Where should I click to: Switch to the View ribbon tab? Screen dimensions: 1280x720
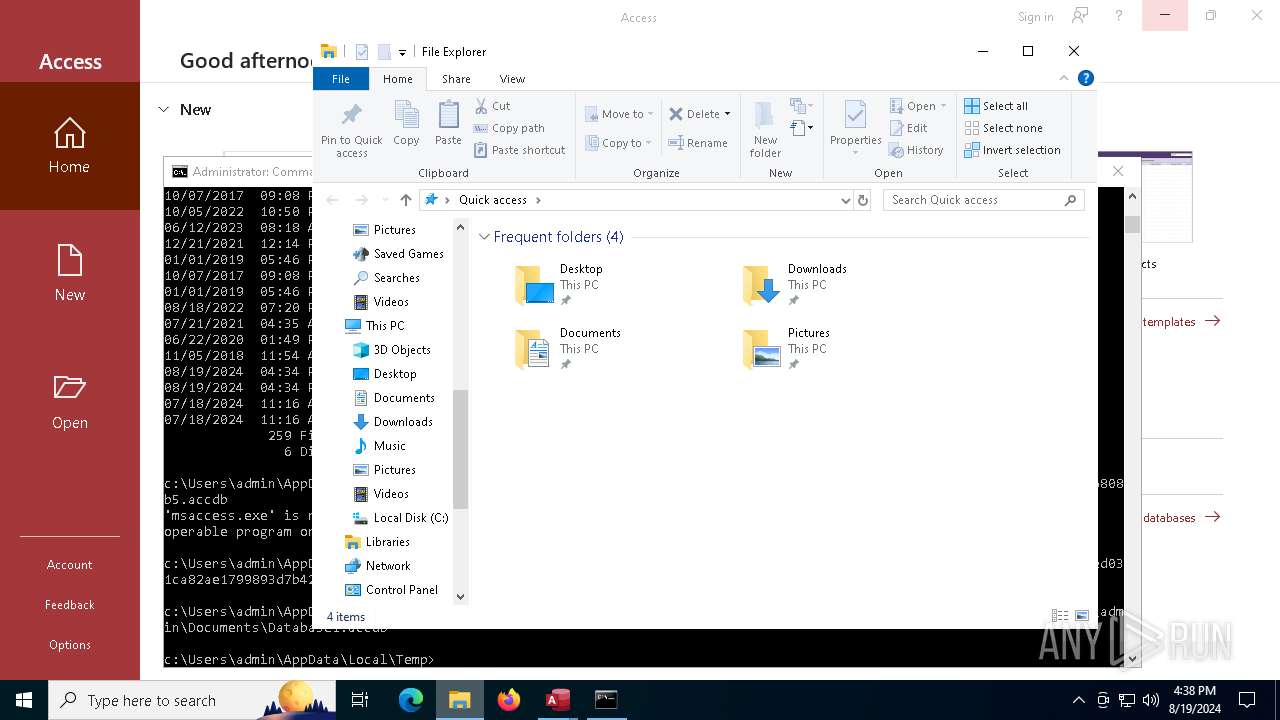click(x=512, y=79)
